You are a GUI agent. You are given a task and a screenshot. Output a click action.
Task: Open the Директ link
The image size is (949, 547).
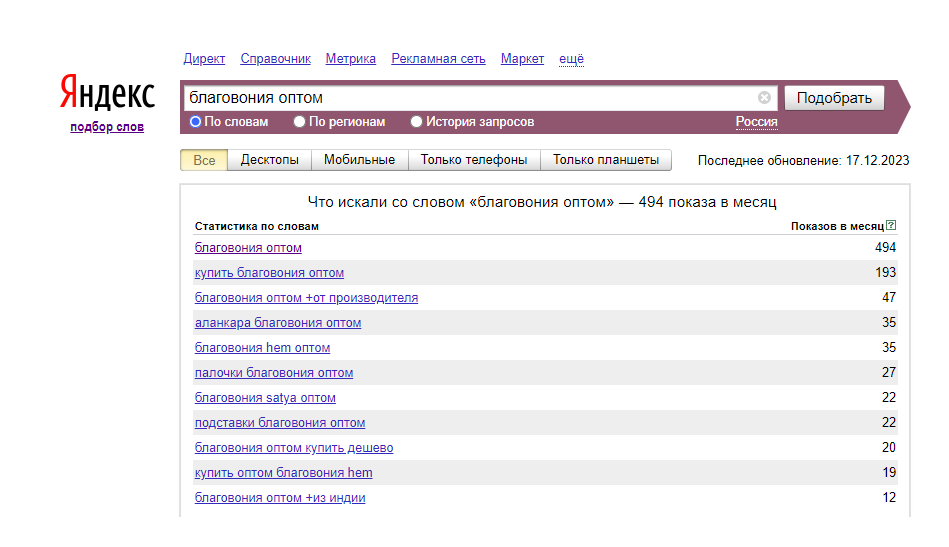click(x=204, y=59)
